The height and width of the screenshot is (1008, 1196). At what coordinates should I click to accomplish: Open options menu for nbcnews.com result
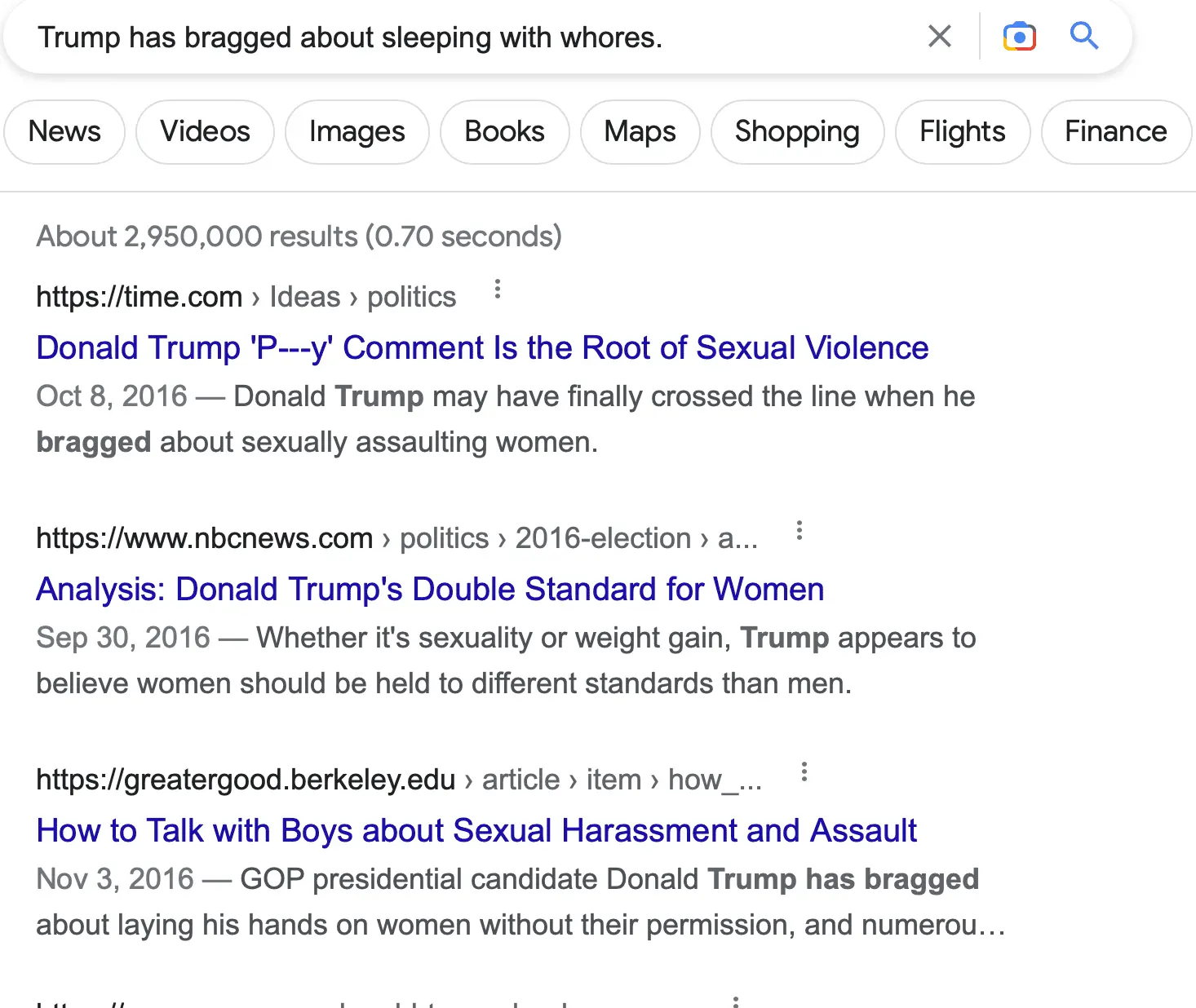[800, 531]
